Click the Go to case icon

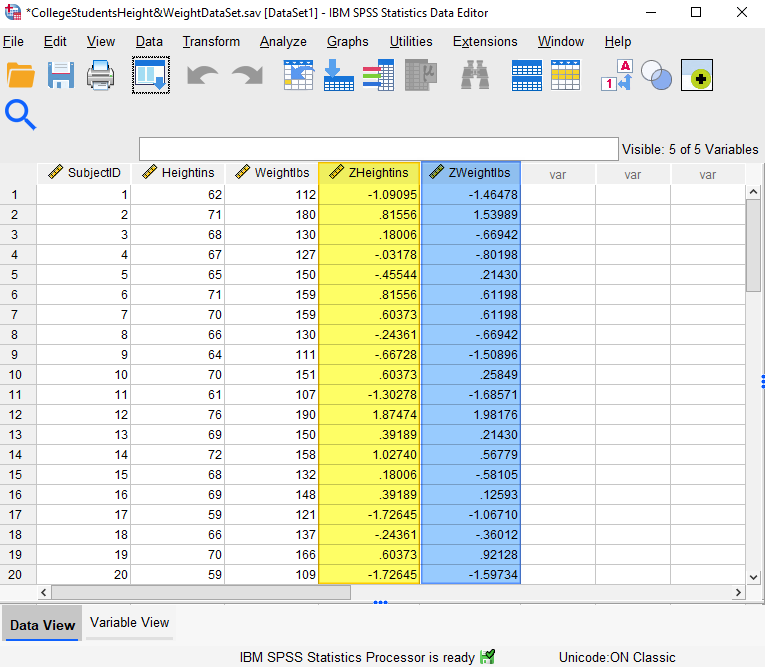(x=298, y=75)
